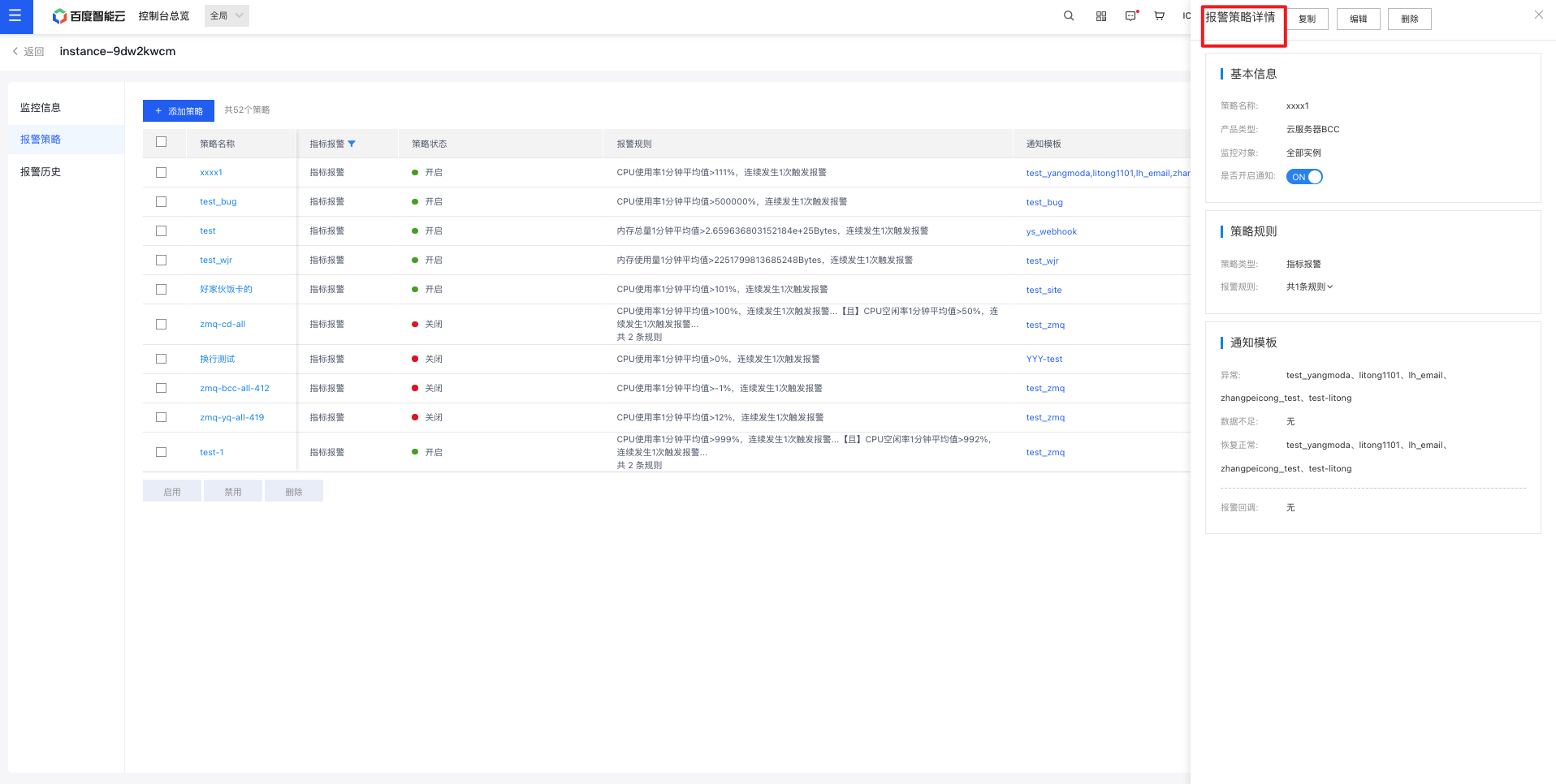Screen dimensions: 1556x784
Task: Click the 删除 button in detail panel
Action: (x=1410, y=19)
